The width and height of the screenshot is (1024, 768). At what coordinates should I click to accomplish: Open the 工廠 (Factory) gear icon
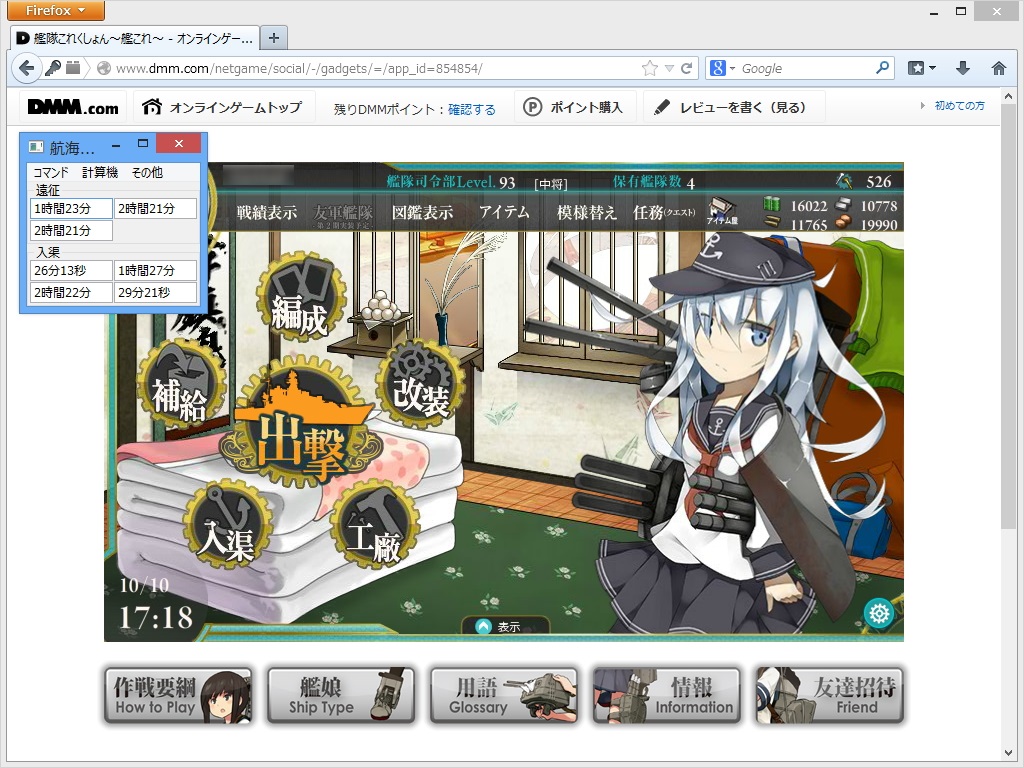tap(374, 526)
